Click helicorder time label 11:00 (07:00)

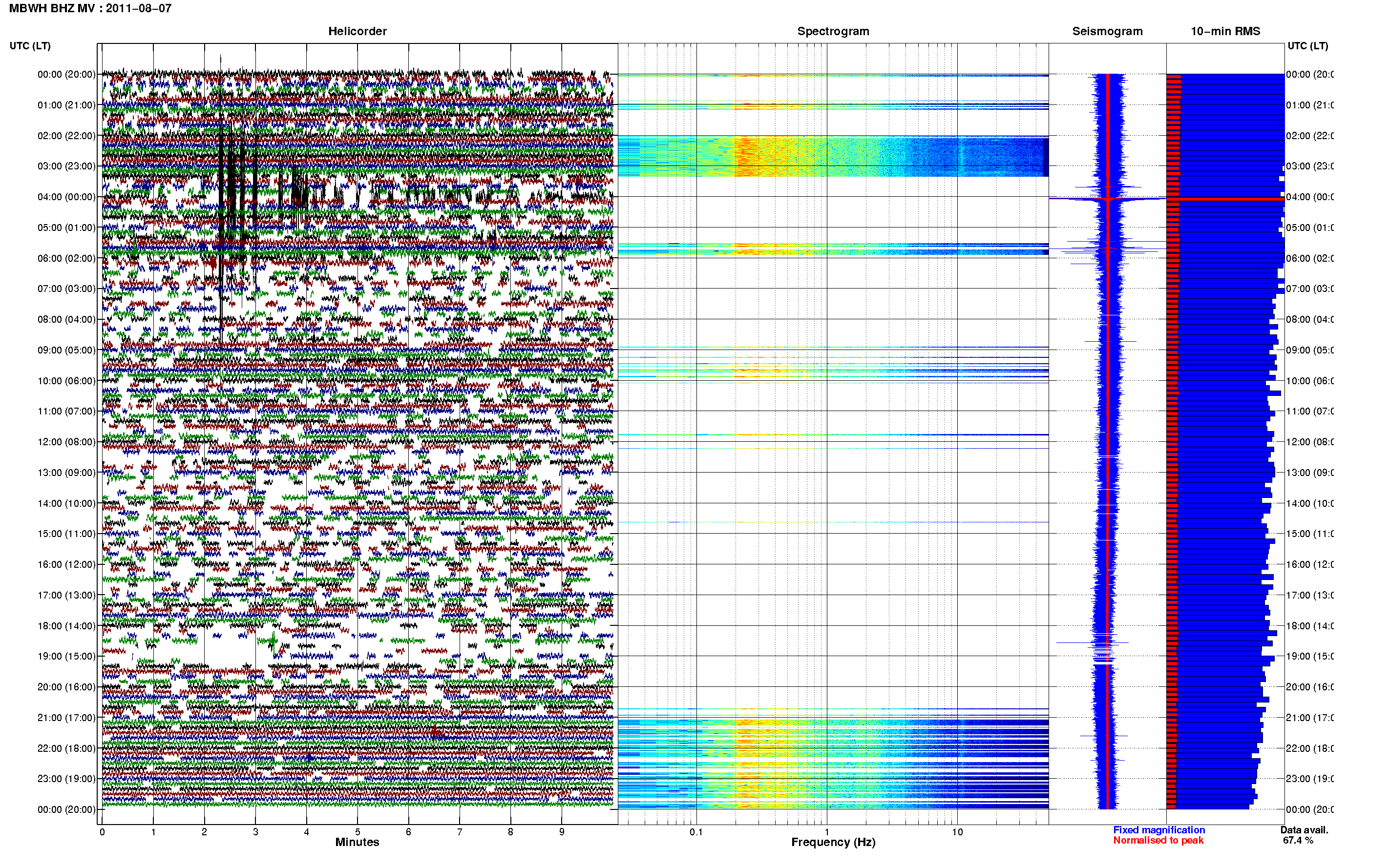point(66,411)
